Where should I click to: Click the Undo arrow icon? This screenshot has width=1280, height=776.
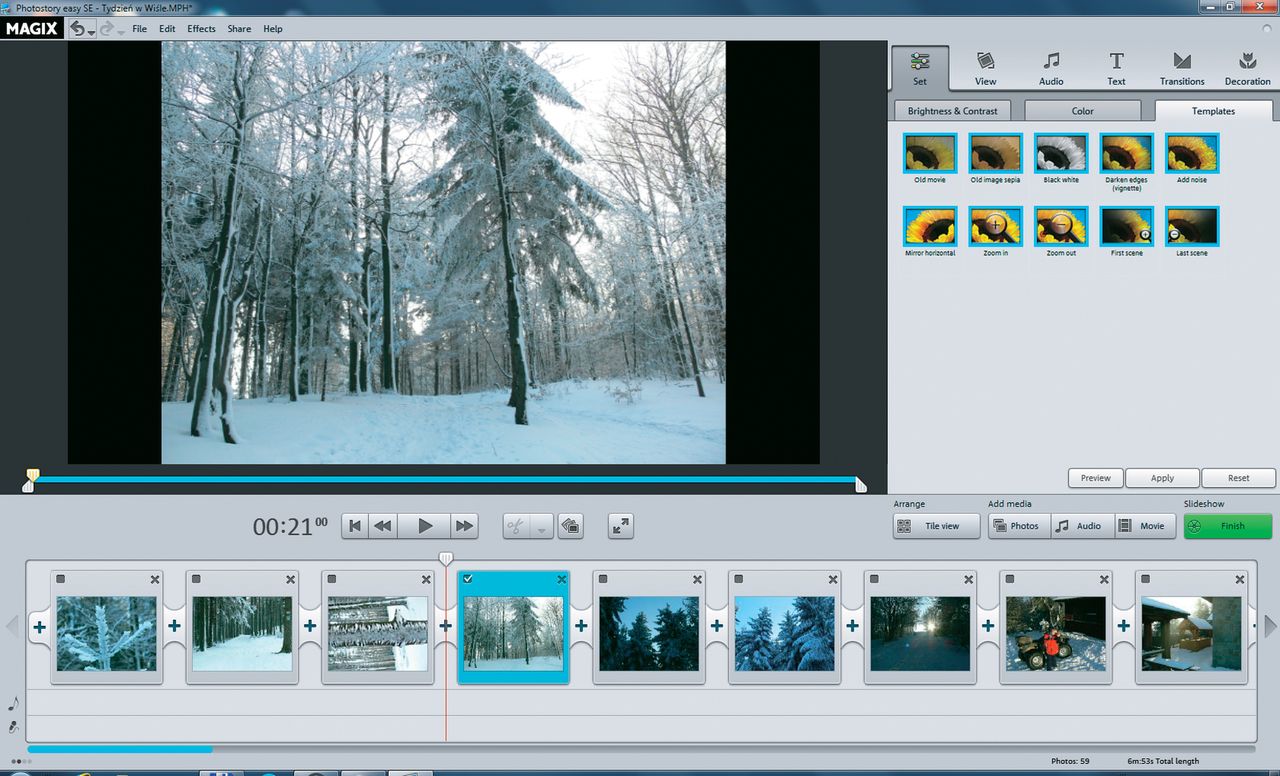pyautogui.click(x=77, y=29)
